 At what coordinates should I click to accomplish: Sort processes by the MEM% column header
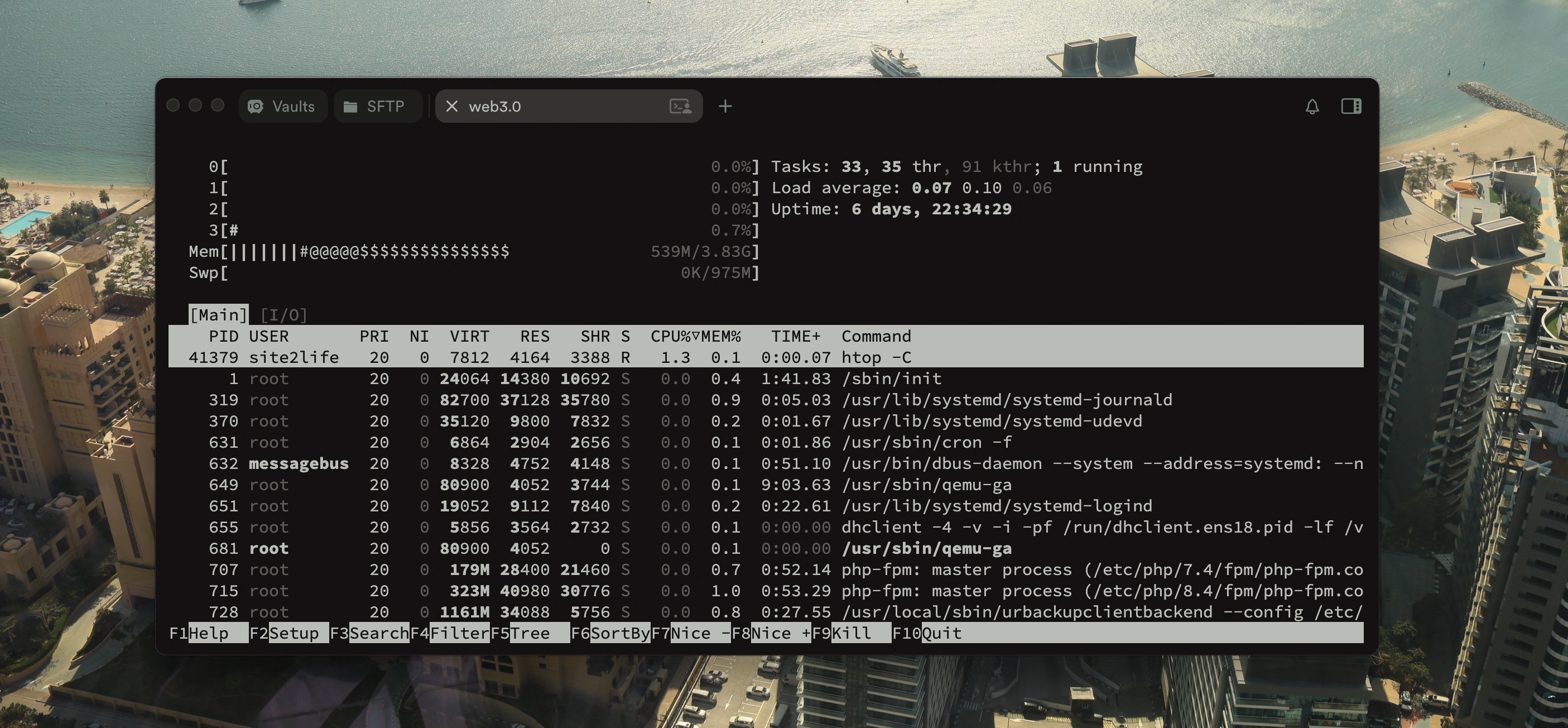coord(721,336)
